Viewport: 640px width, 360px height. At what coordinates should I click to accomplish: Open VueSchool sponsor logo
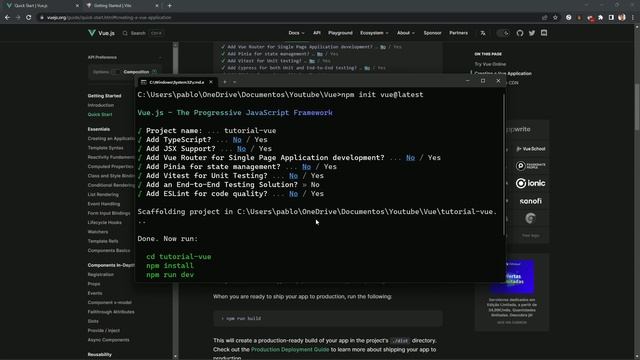click(531, 149)
